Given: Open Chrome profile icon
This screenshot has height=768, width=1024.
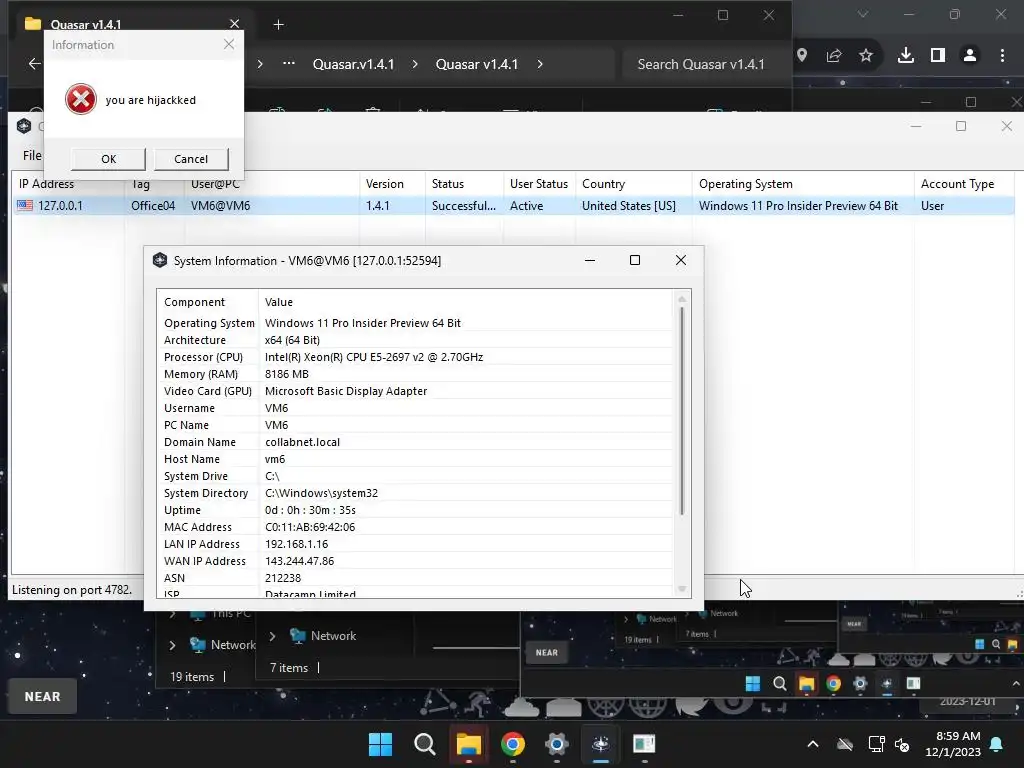Looking at the screenshot, I should (970, 56).
